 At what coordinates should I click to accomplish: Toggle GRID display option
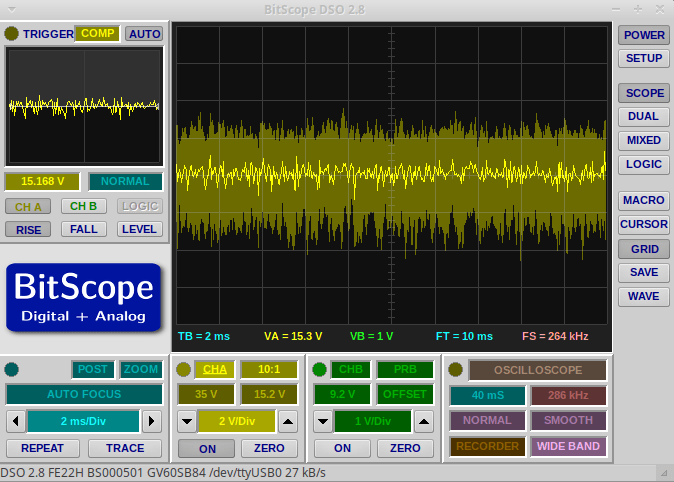click(644, 249)
